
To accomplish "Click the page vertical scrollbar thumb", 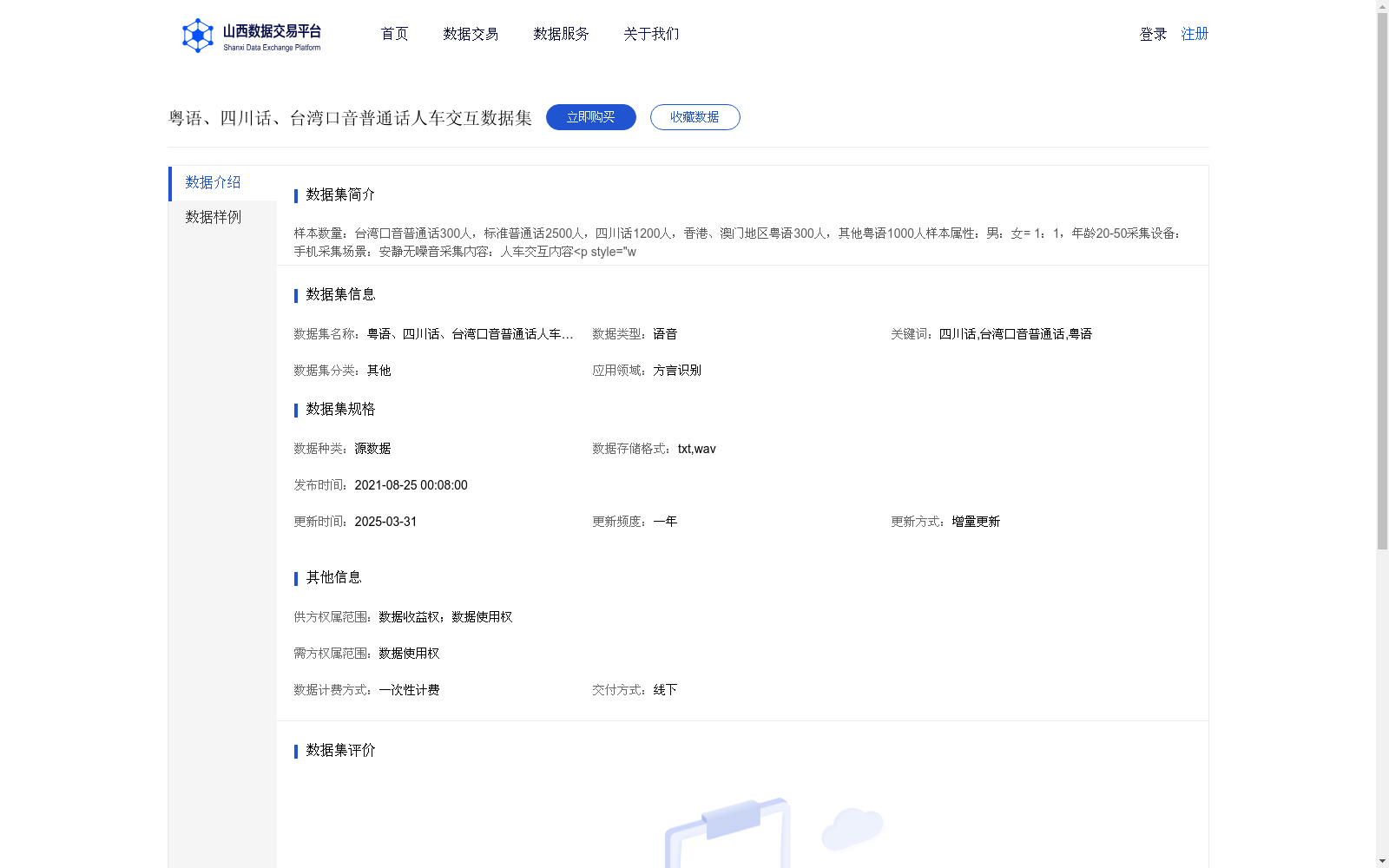I will pos(1382,281).
